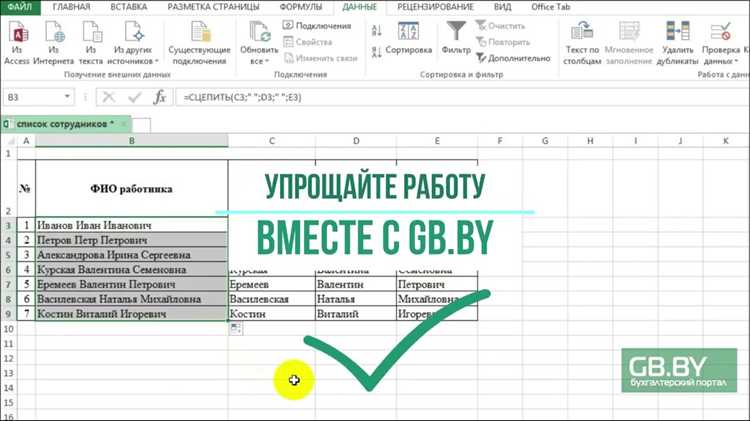Select column E header
The height and width of the screenshot is (421, 750).
point(437,141)
